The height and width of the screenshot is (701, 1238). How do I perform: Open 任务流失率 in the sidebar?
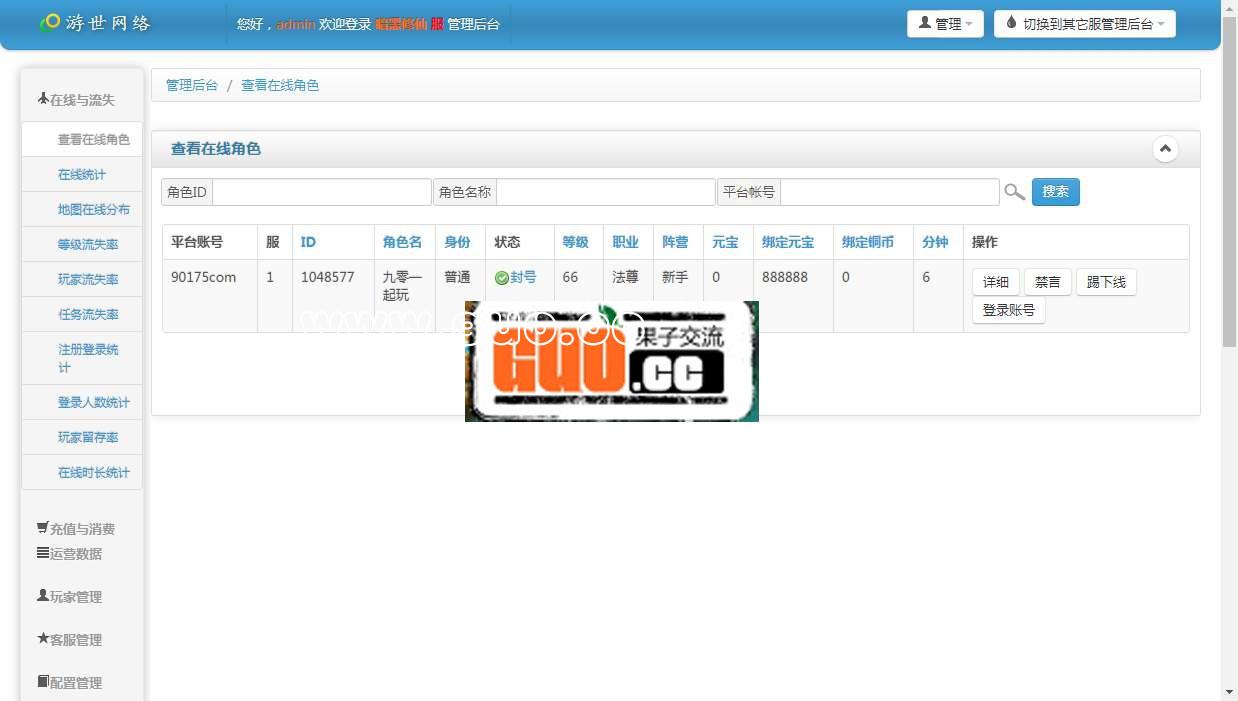82,315
